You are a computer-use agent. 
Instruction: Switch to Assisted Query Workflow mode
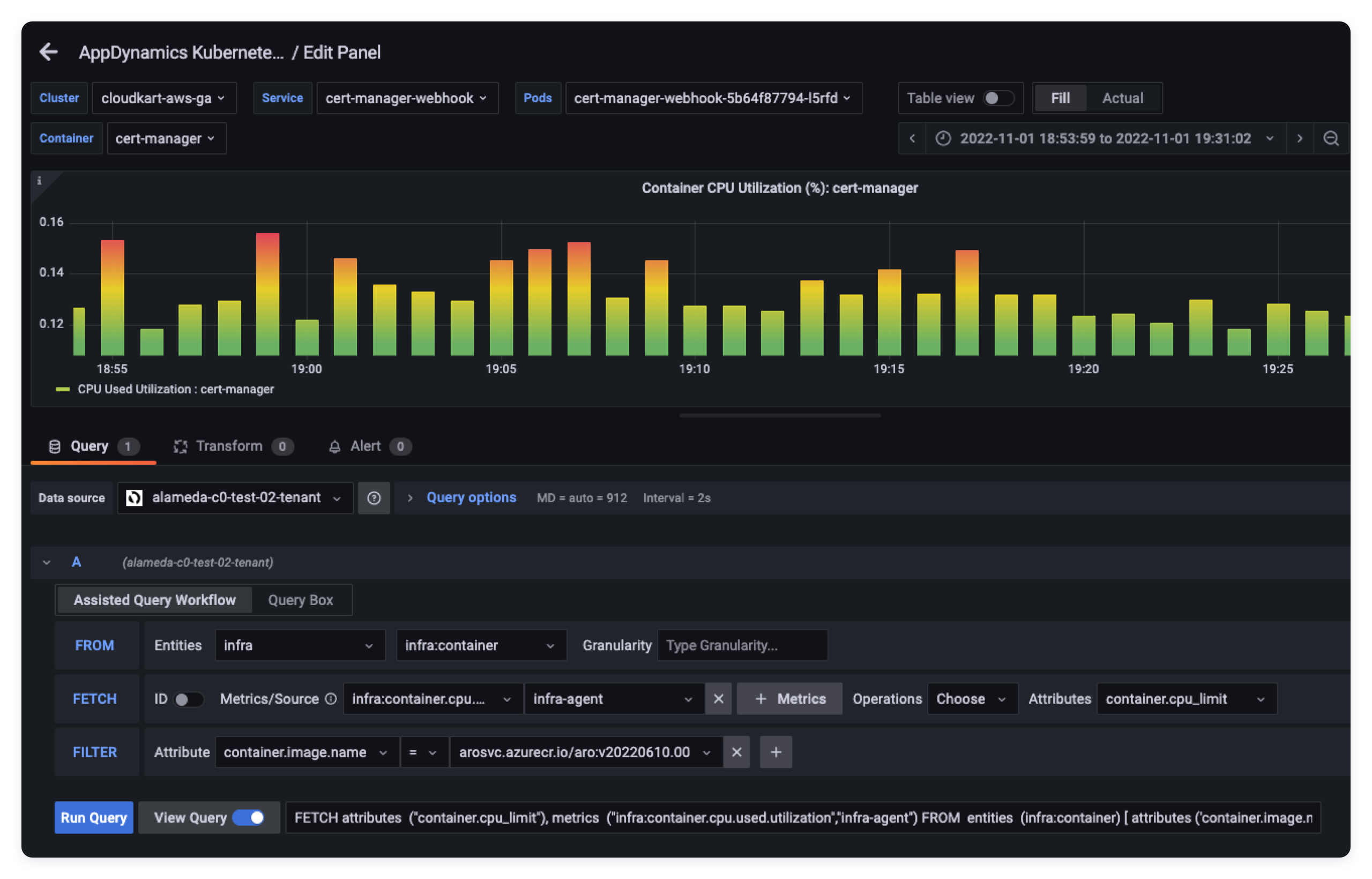click(154, 600)
